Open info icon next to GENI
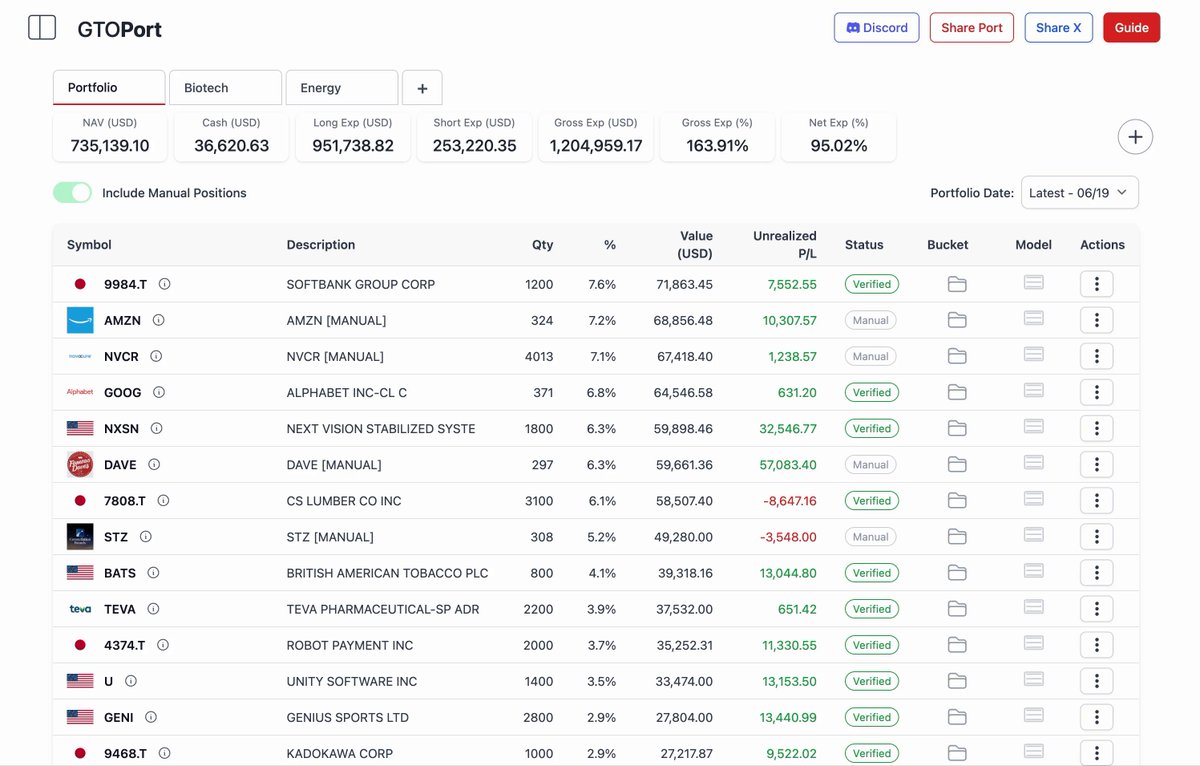The width and height of the screenshot is (1200, 766). click(151, 717)
